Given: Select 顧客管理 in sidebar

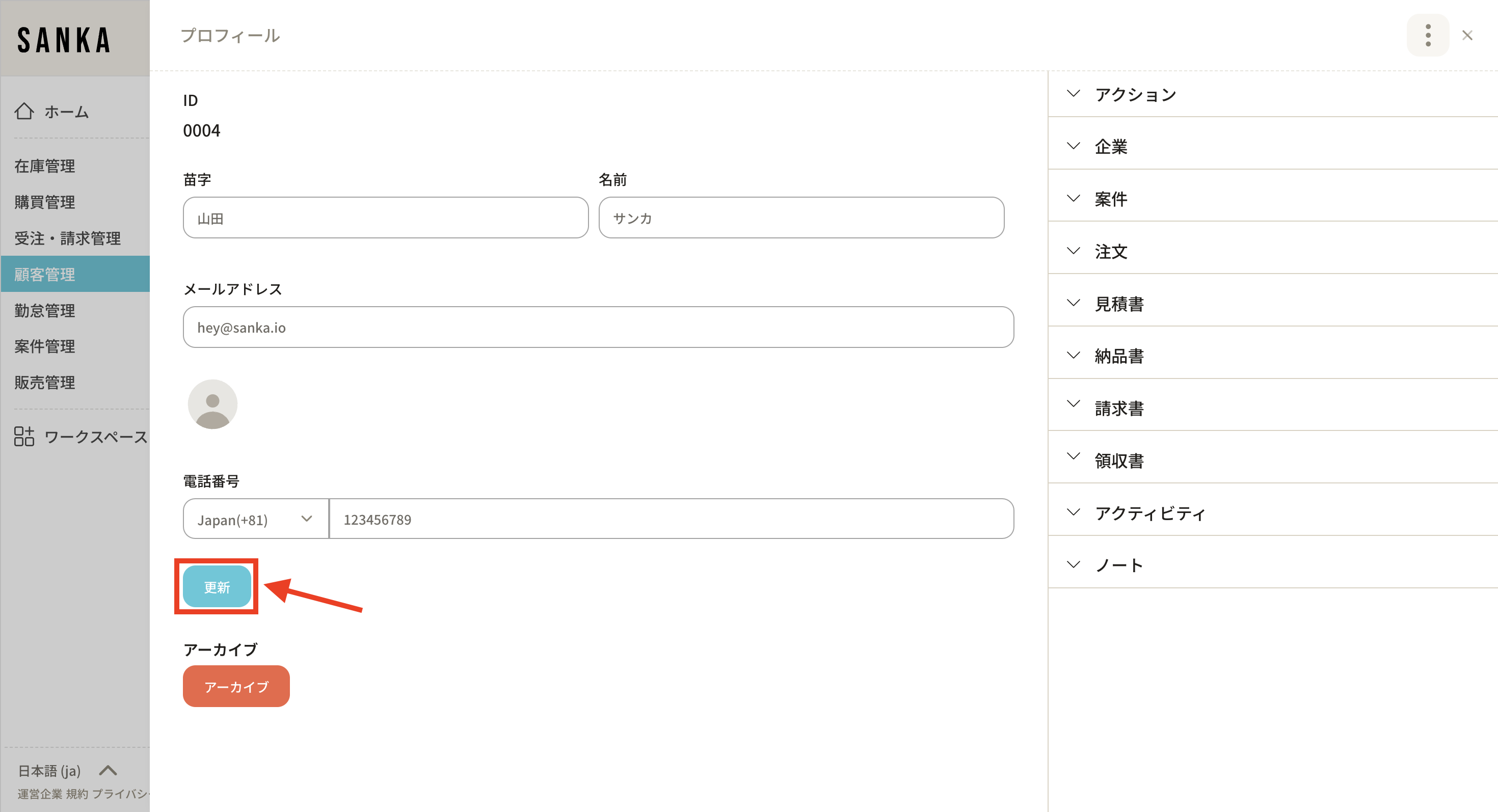Looking at the screenshot, I should pyautogui.click(x=45, y=275).
